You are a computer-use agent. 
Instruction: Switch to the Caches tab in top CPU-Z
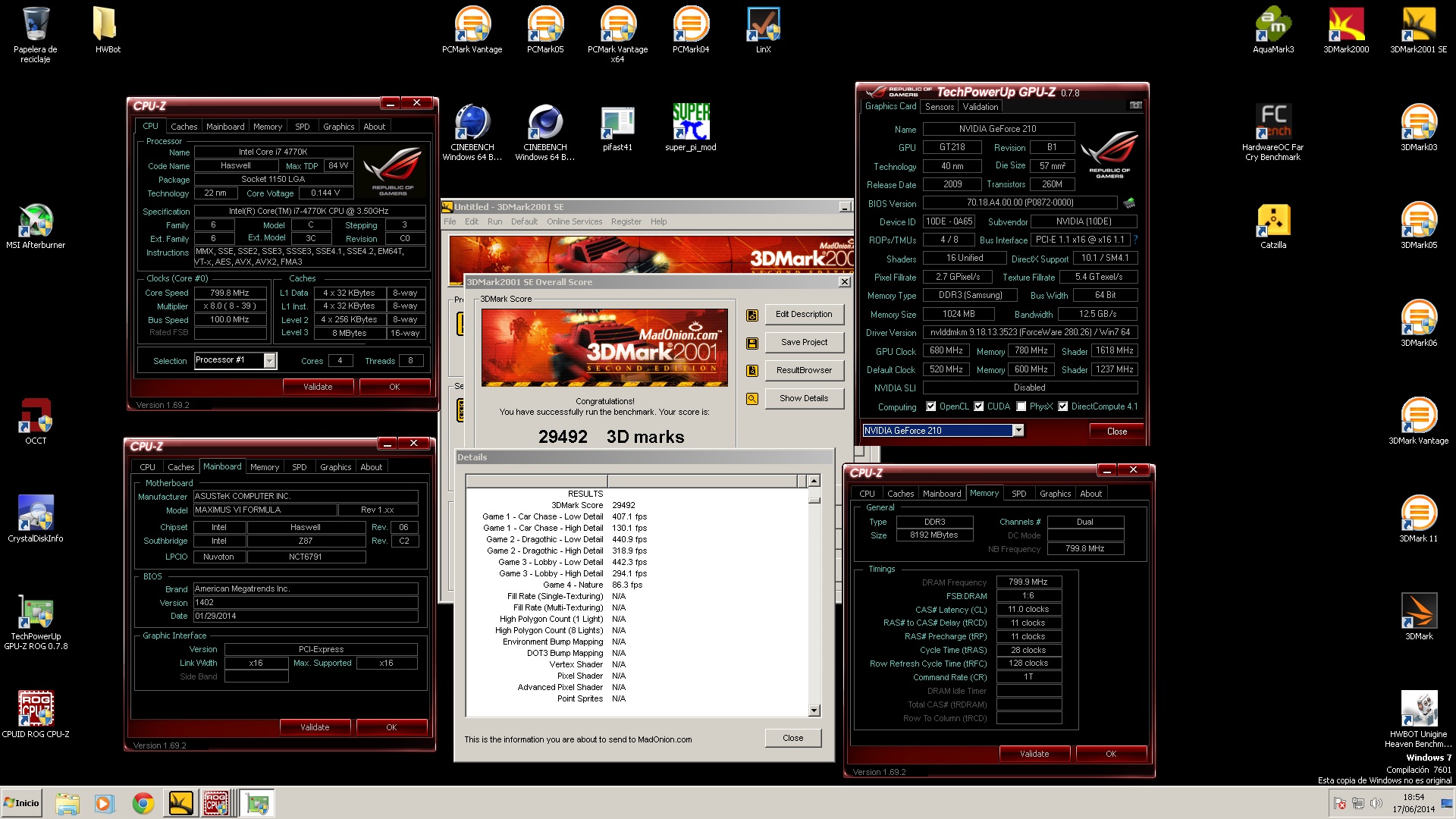tap(184, 127)
